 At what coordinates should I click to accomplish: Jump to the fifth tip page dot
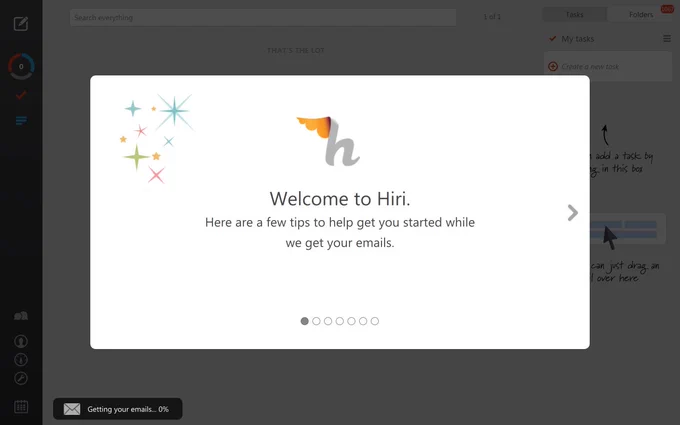click(351, 321)
